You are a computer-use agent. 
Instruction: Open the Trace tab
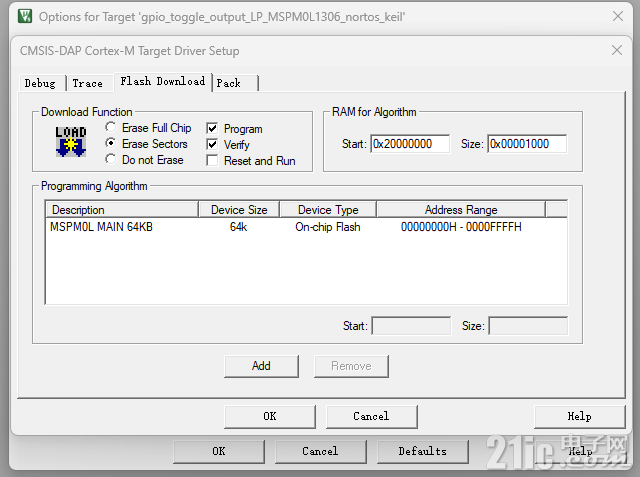[x=88, y=83]
